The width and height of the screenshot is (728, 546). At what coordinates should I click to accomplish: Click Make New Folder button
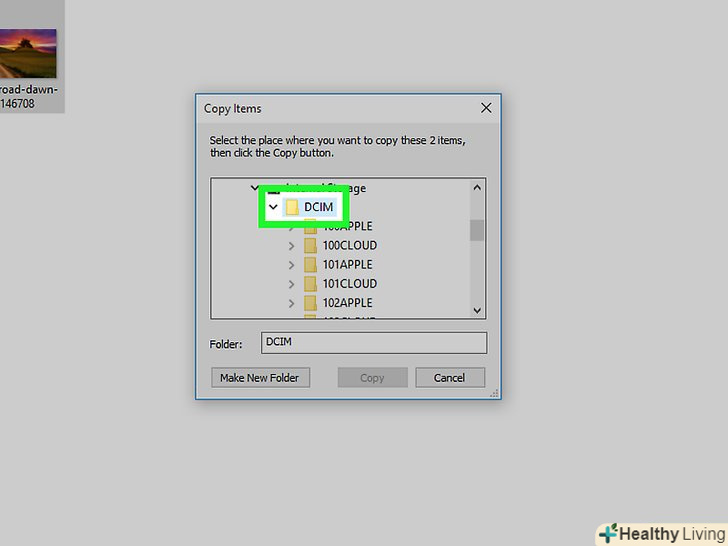[x=260, y=377]
